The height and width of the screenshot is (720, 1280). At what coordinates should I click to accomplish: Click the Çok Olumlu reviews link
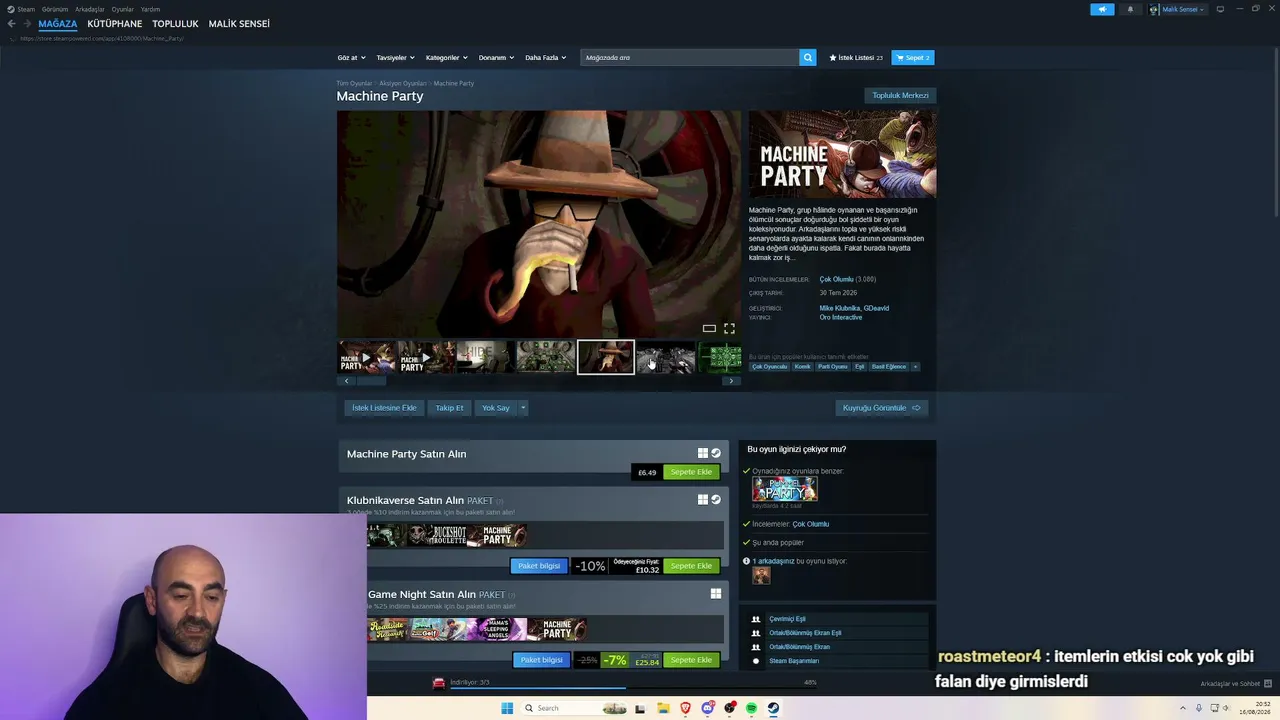pos(836,279)
